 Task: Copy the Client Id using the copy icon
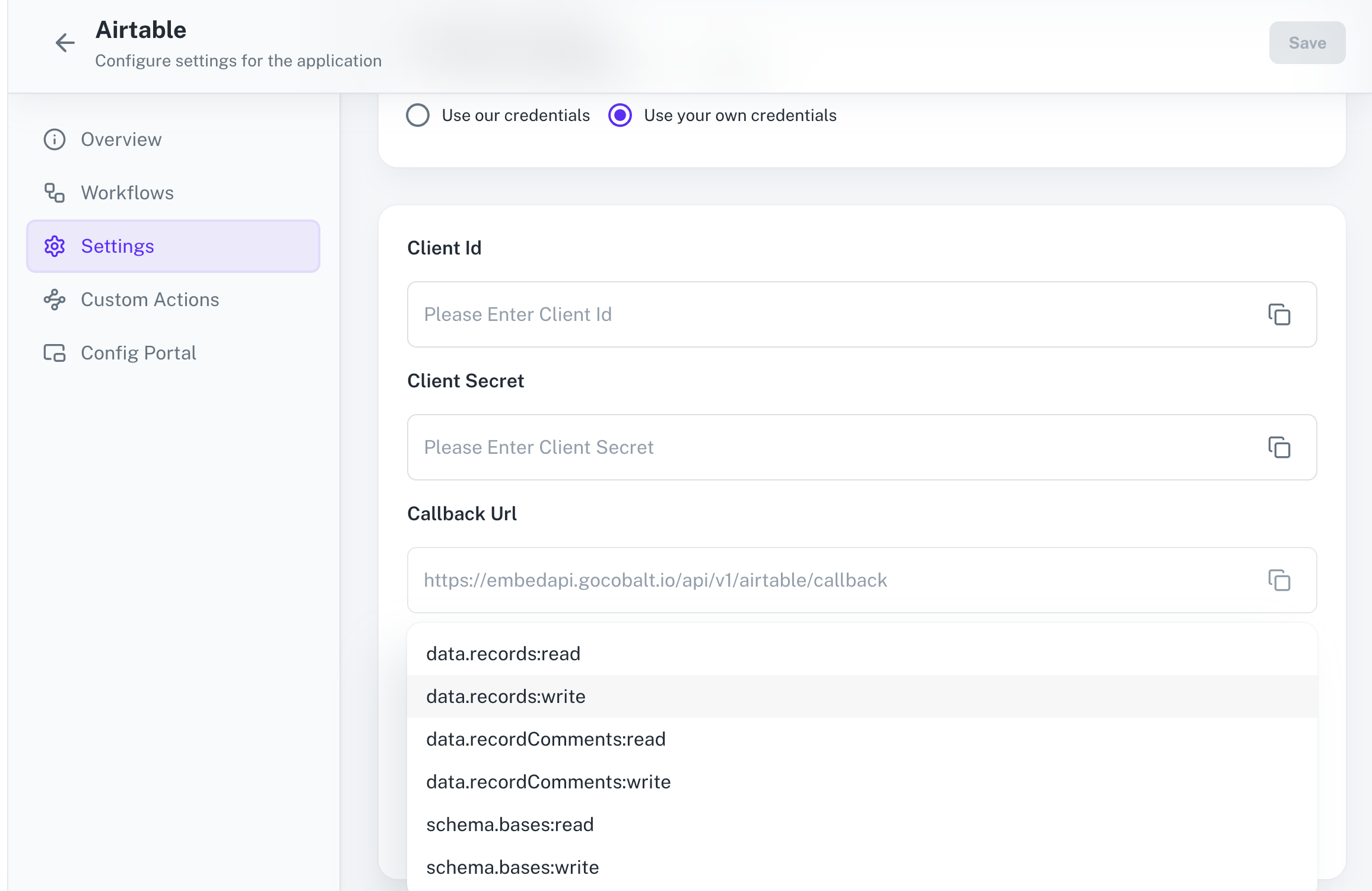pos(1280,314)
